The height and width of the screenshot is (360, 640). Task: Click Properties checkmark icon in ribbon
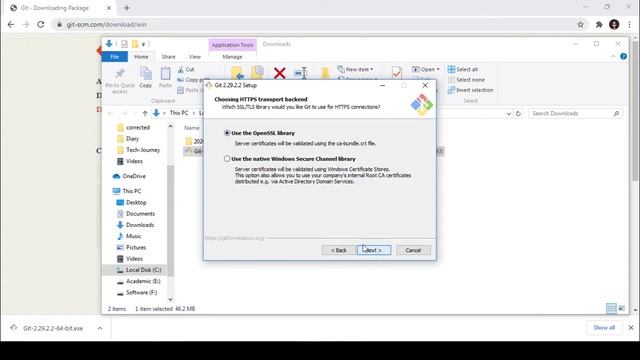(x=396, y=73)
